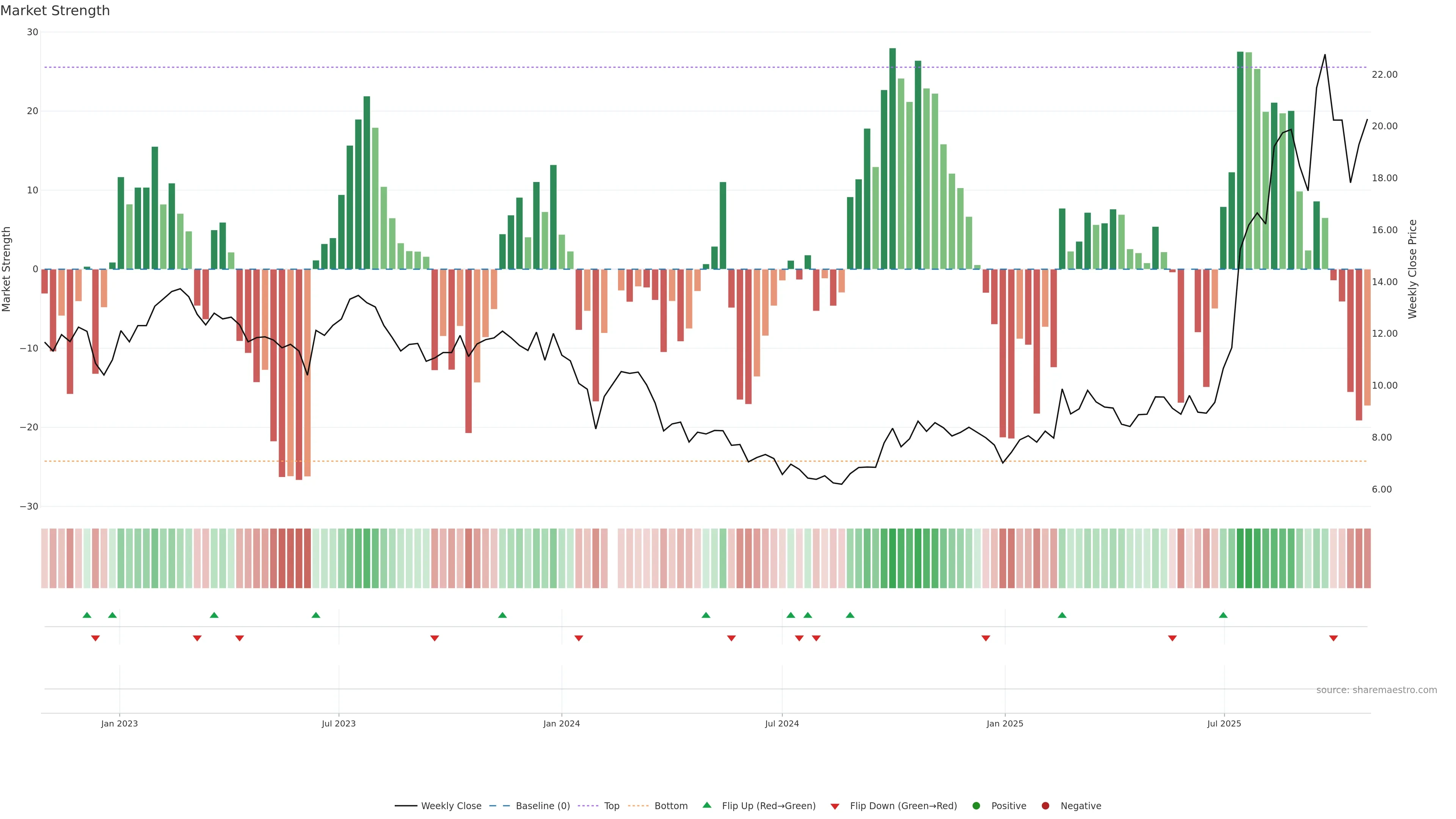The height and width of the screenshot is (819, 1456).
Task: Click the green Positive legend circle icon
Action: point(976,806)
